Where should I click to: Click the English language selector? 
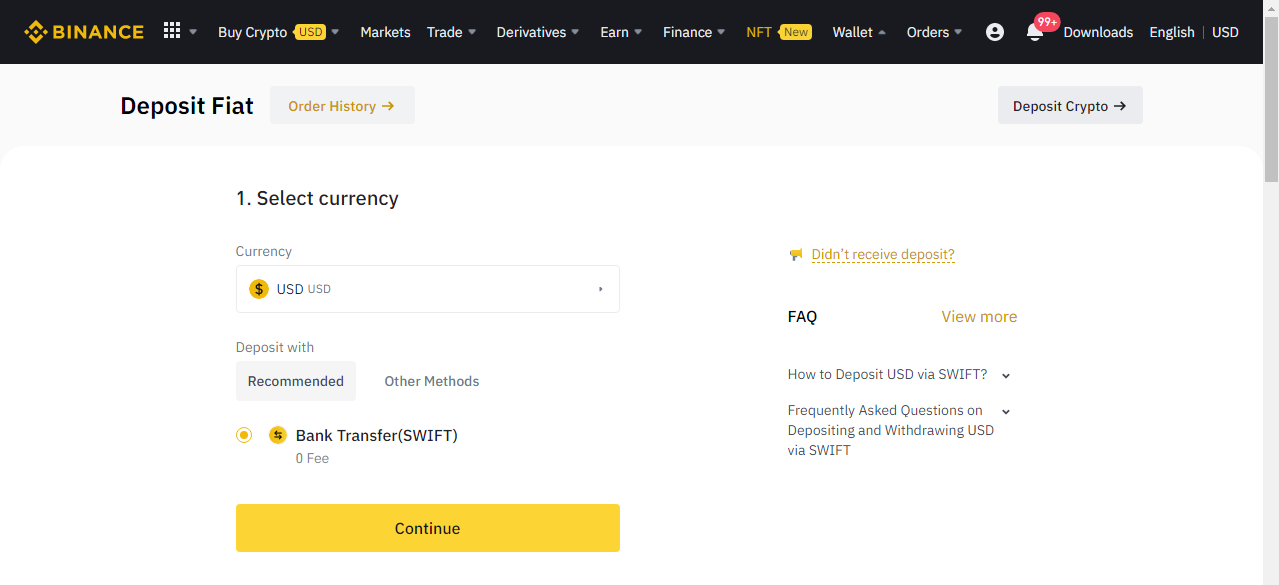click(x=1172, y=32)
